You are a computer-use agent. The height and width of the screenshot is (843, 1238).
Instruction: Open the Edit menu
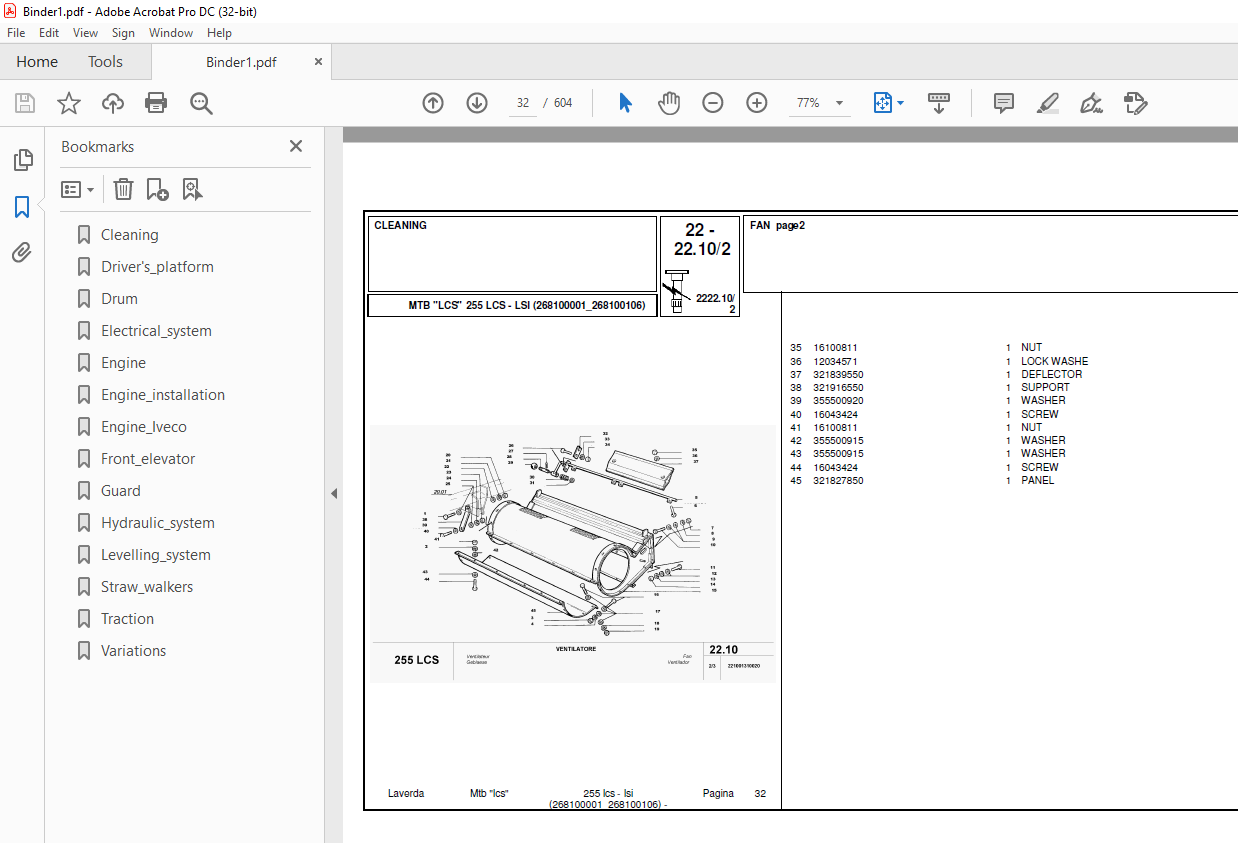point(49,33)
